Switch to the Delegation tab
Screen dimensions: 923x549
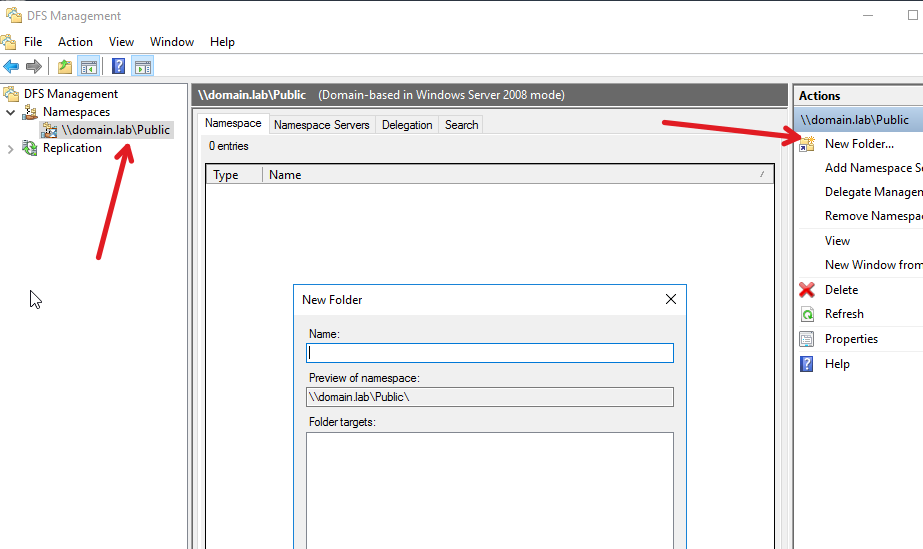tap(407, 125)
